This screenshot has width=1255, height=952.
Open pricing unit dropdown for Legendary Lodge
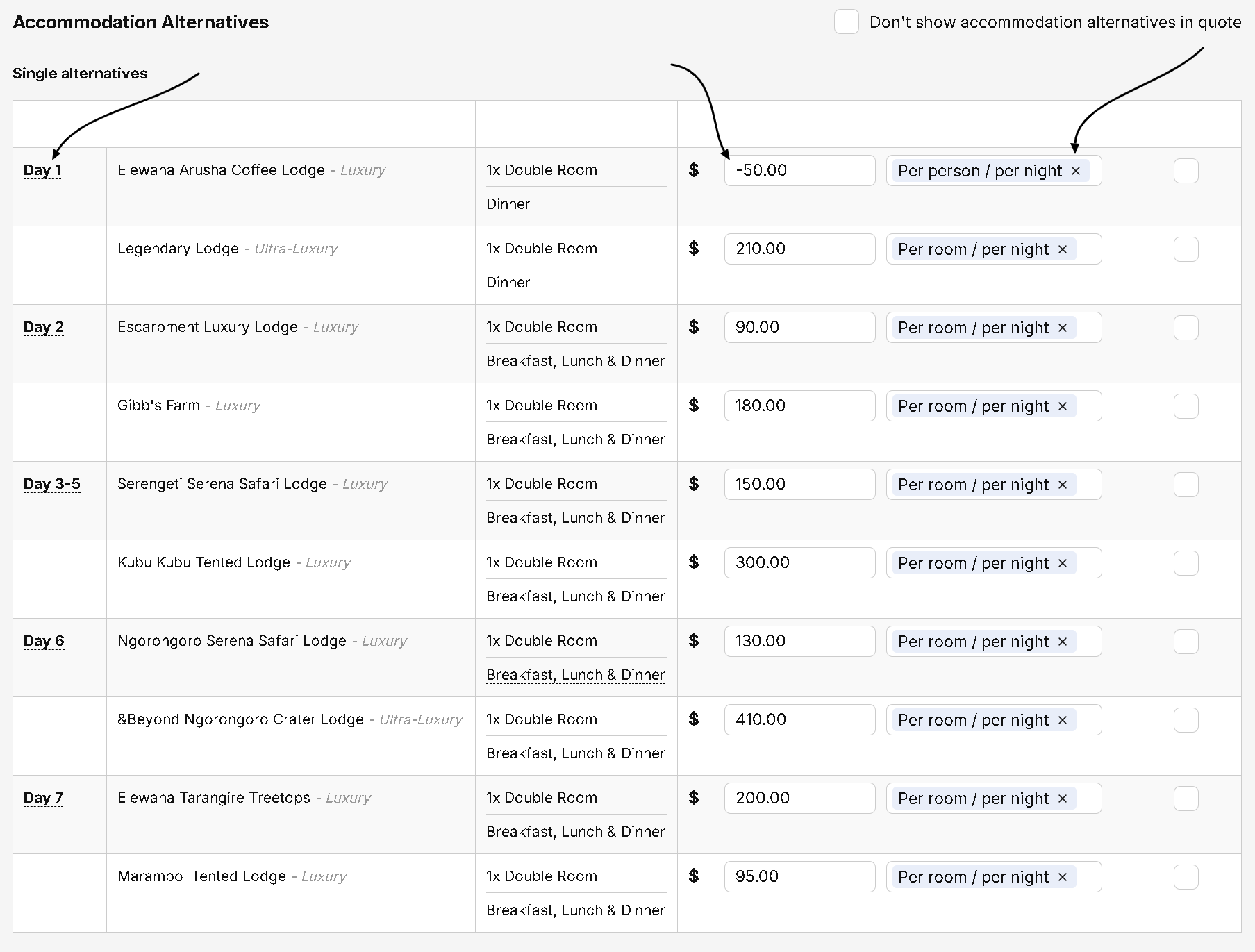(994, 249)
